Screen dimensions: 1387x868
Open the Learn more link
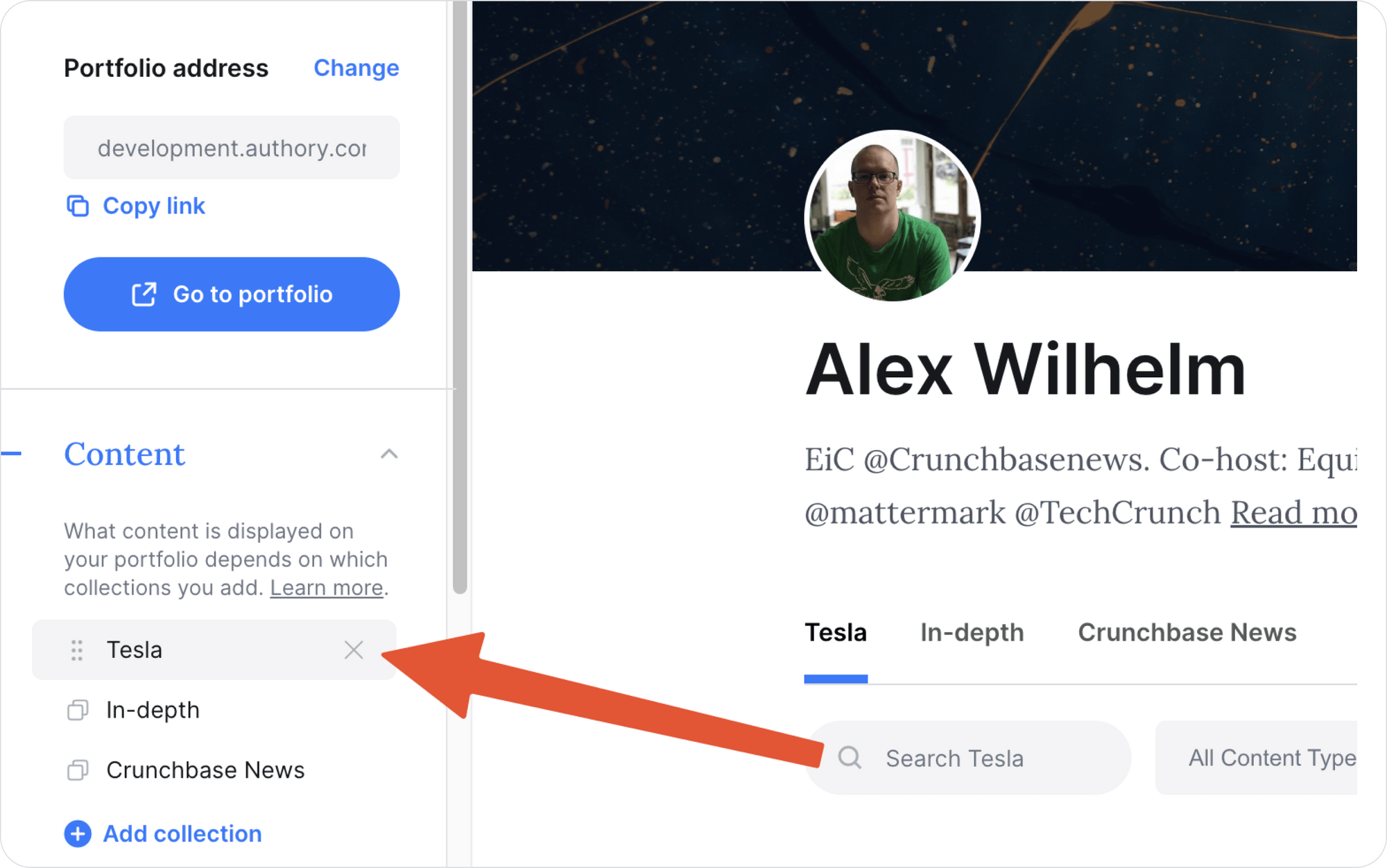327,588
